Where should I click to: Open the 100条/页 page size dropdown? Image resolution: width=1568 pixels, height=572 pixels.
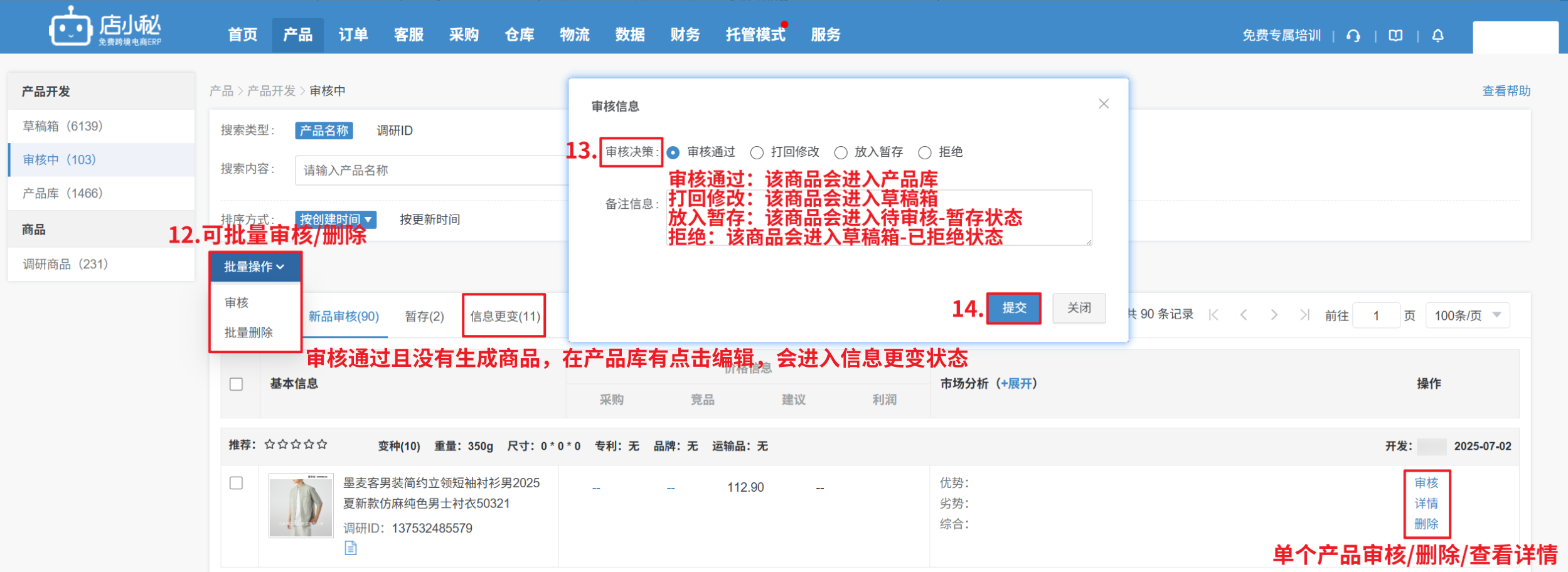click(1467, 315)
